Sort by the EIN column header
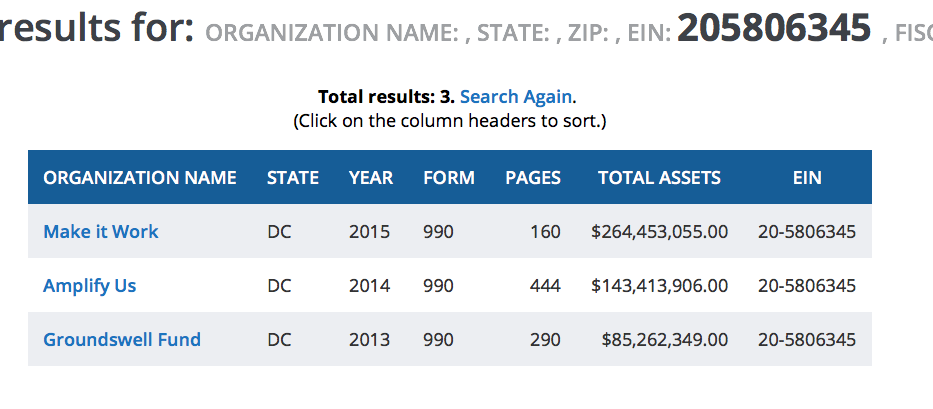The height and width of the screenshot is (409, 933). coord(807,178)
